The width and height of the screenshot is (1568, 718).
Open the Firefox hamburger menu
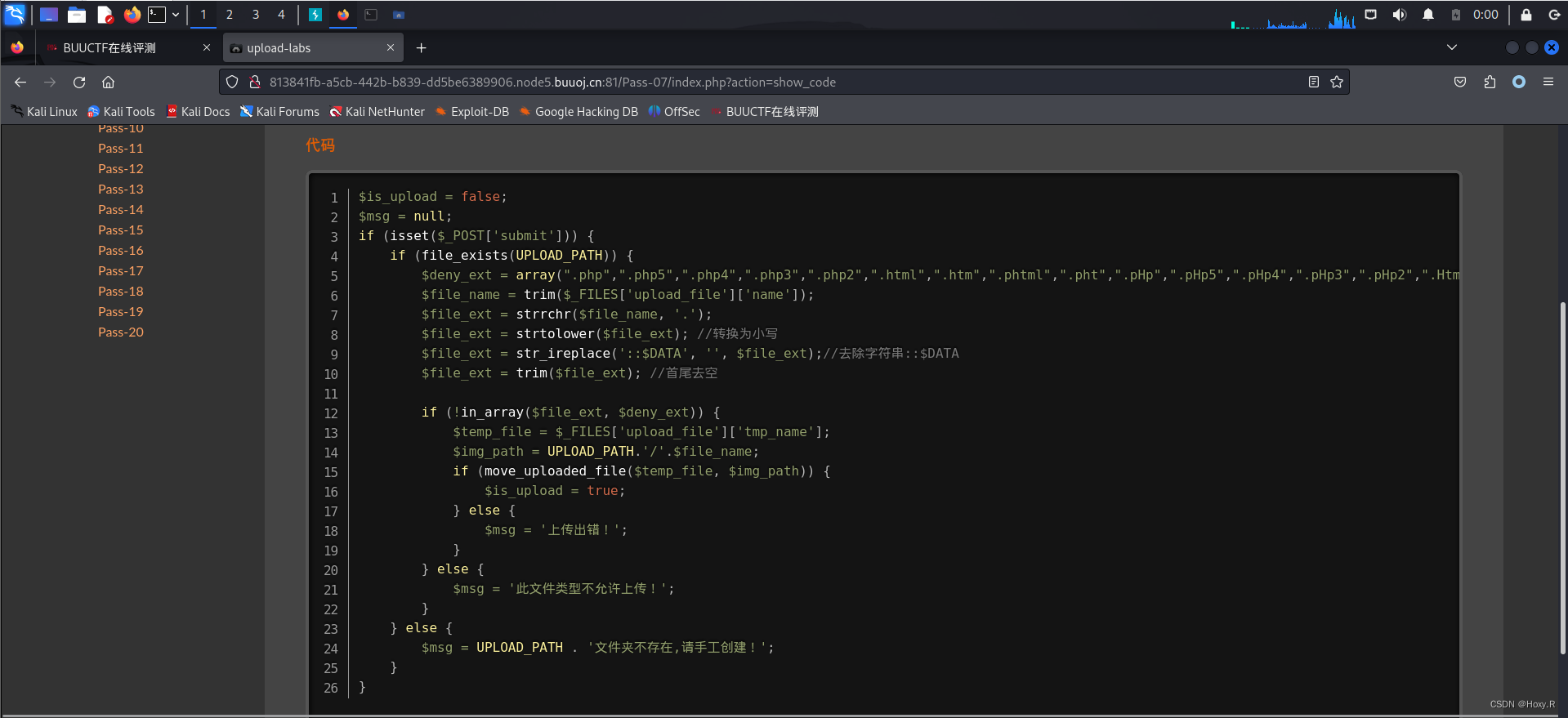point(1548,82)
